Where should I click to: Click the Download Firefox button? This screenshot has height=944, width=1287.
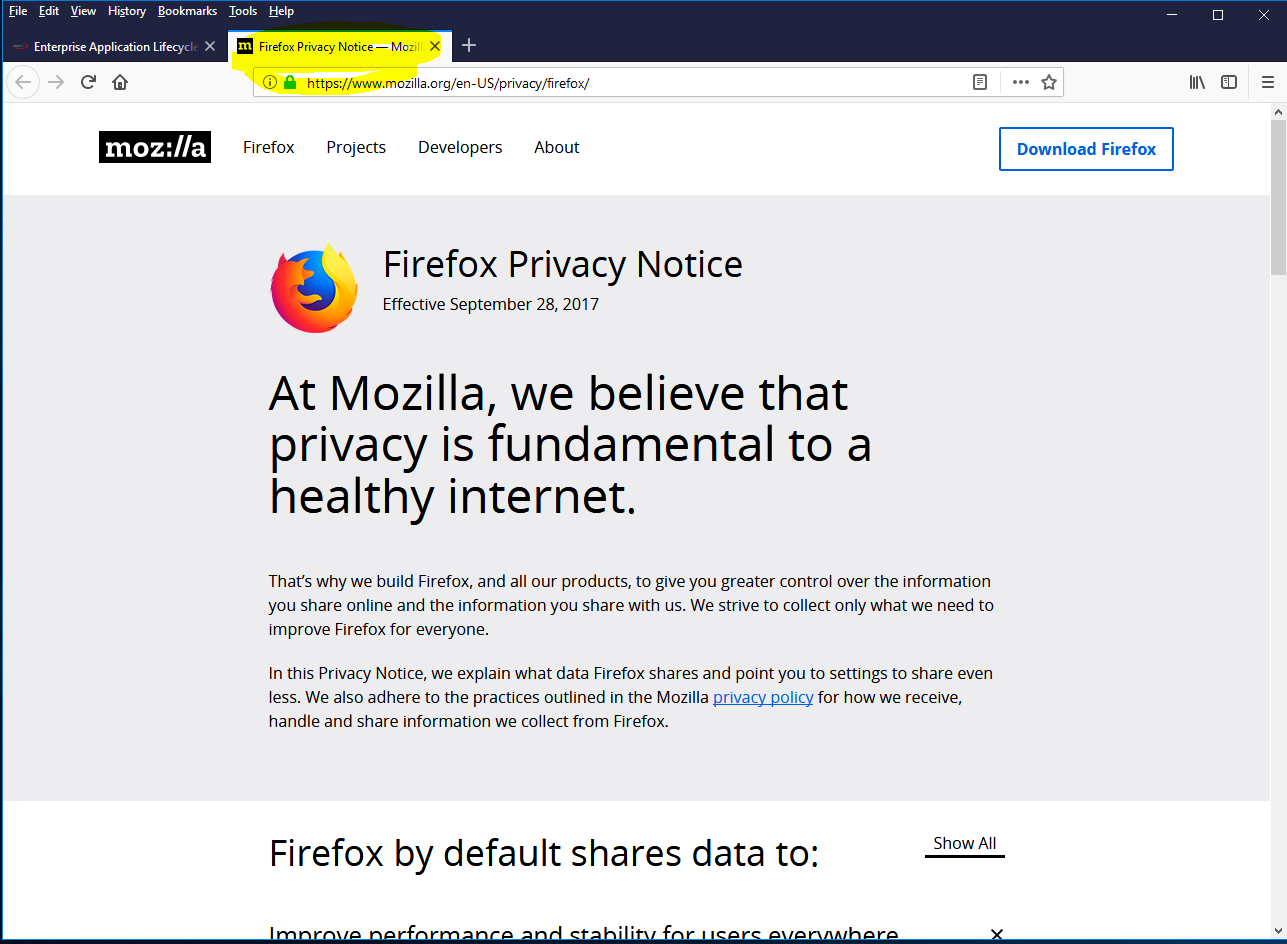coord(1086,149)
